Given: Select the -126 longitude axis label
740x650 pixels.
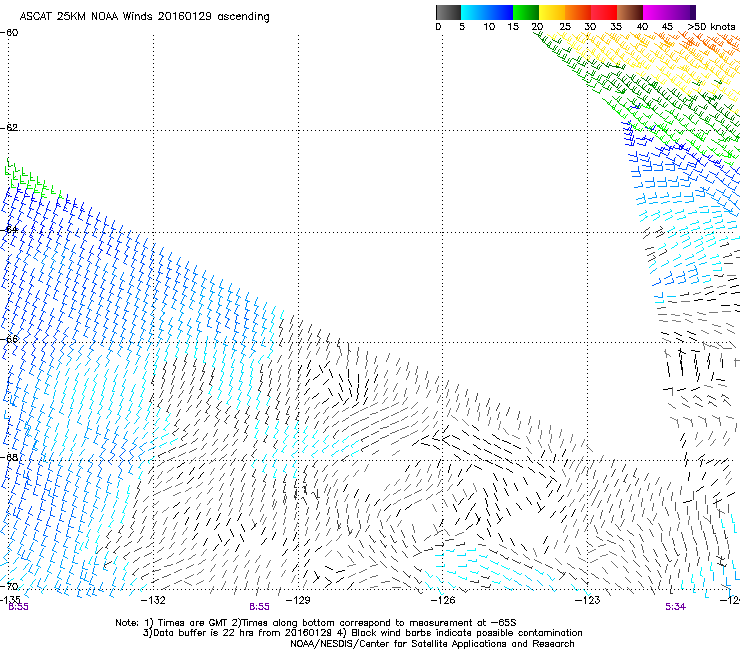Looking at the screenshot, I should (x=443, y=600).
